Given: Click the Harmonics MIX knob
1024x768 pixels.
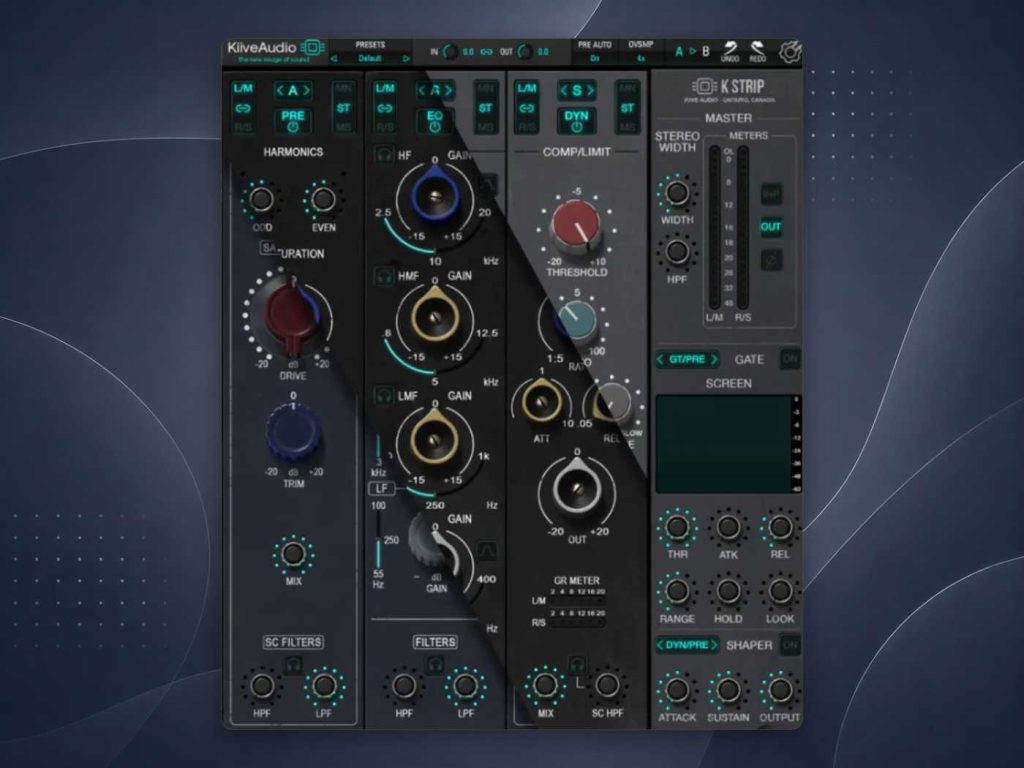Looking at the screenshot, I should coord(293,554).
